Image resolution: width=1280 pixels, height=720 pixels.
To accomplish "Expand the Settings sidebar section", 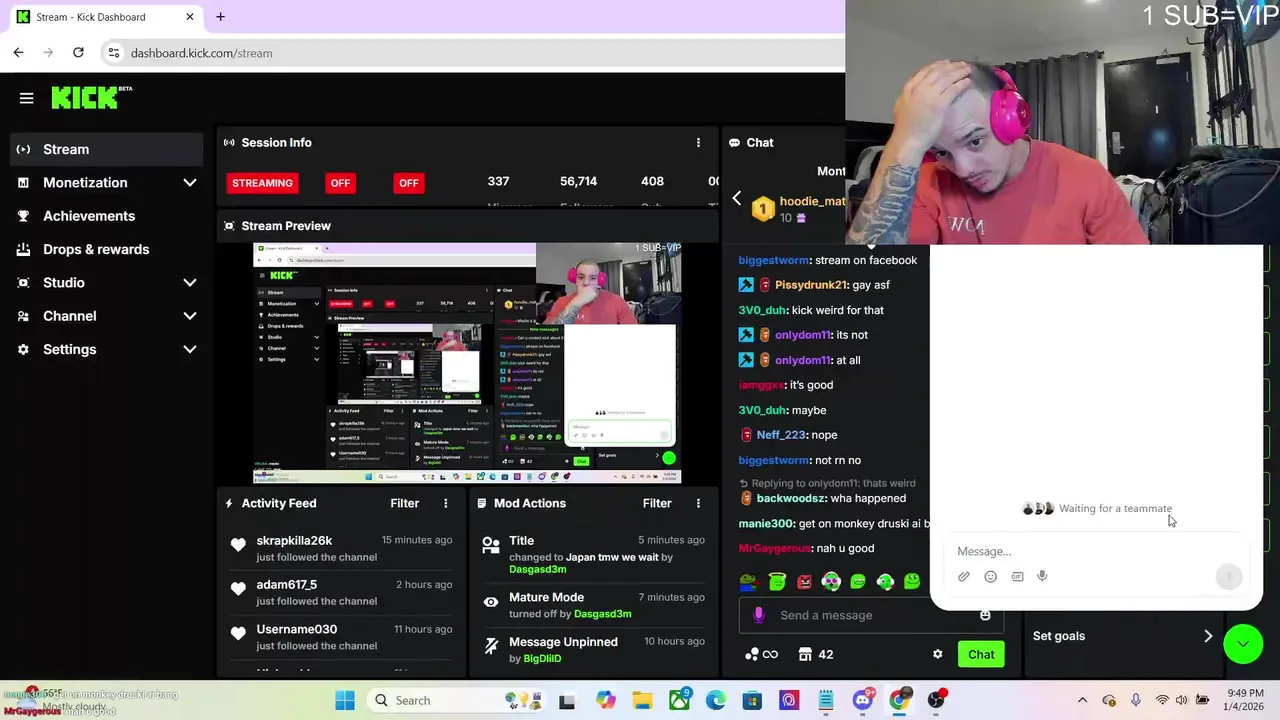I will pos(107,349).
